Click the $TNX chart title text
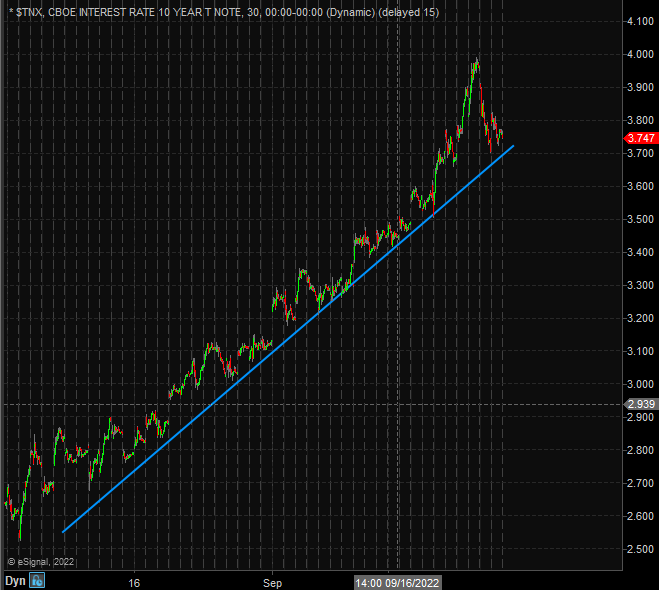 click(224, 13)
